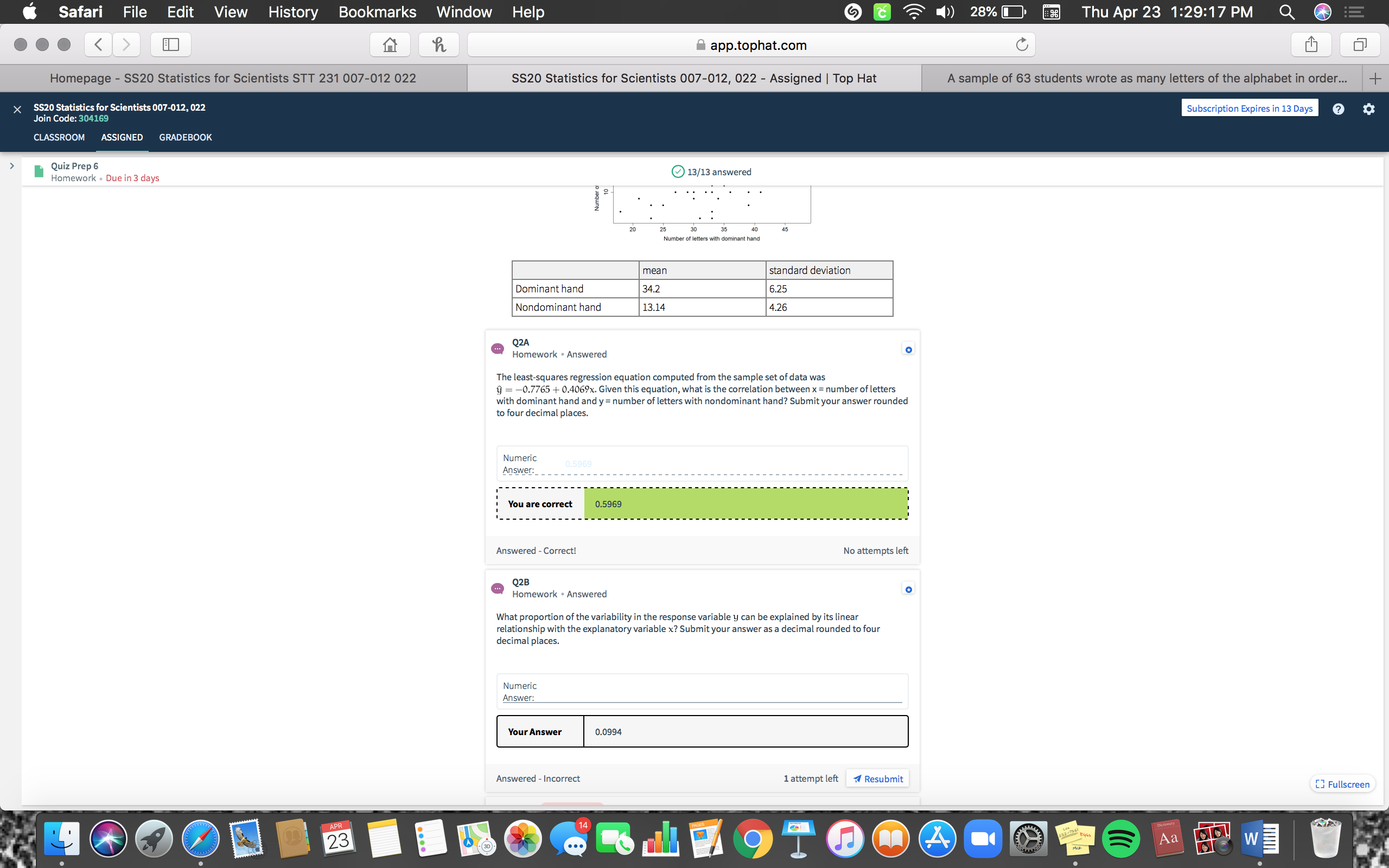This screenshot has width=1389, height=868.
Task: Click the Resubmit button for Q2B
Action: pos(877,778)
